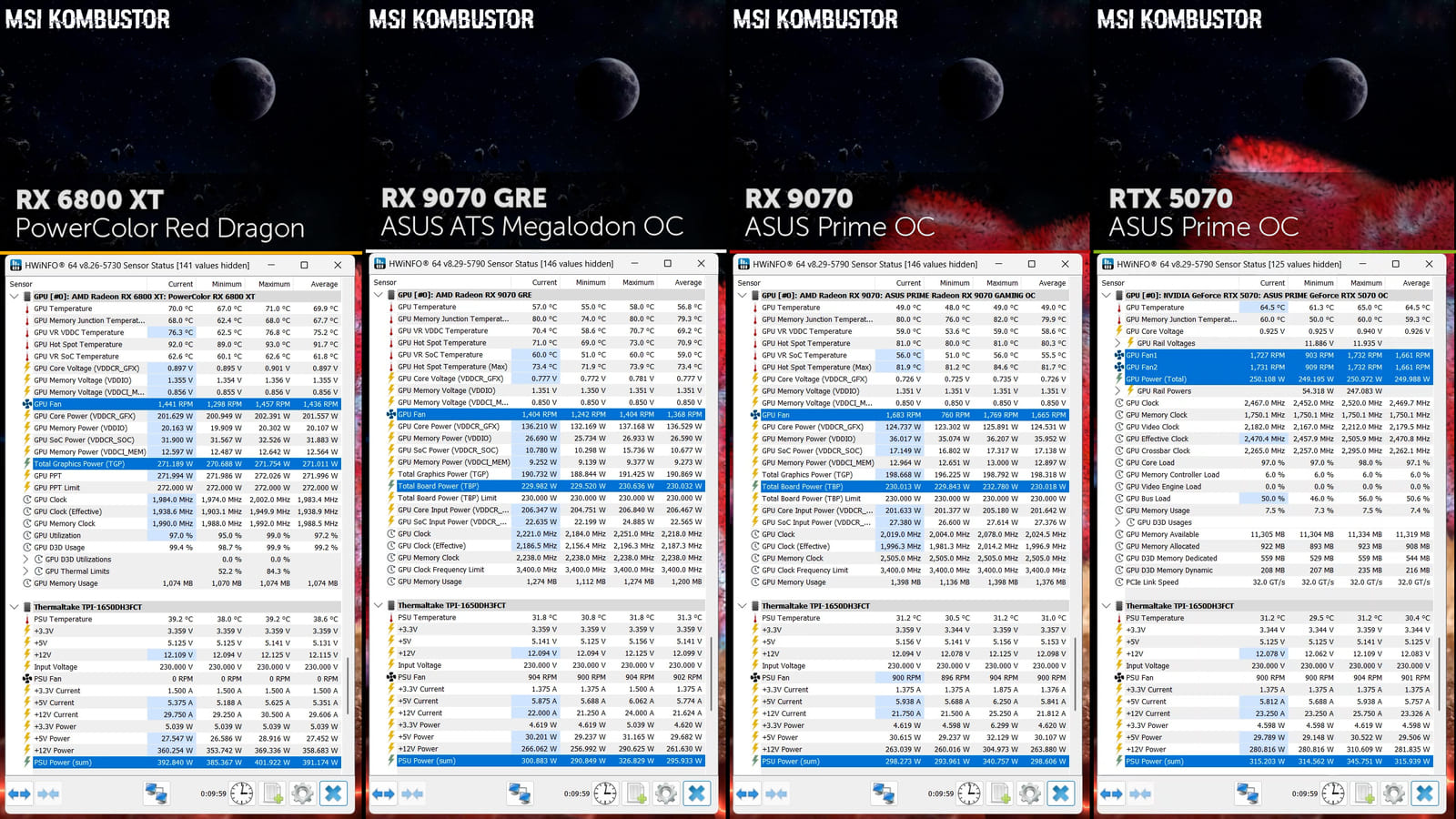
Task: Click expand-columns arrows in ASUS PRIME RX 9070 window
Action: click(x=747, y=794)
